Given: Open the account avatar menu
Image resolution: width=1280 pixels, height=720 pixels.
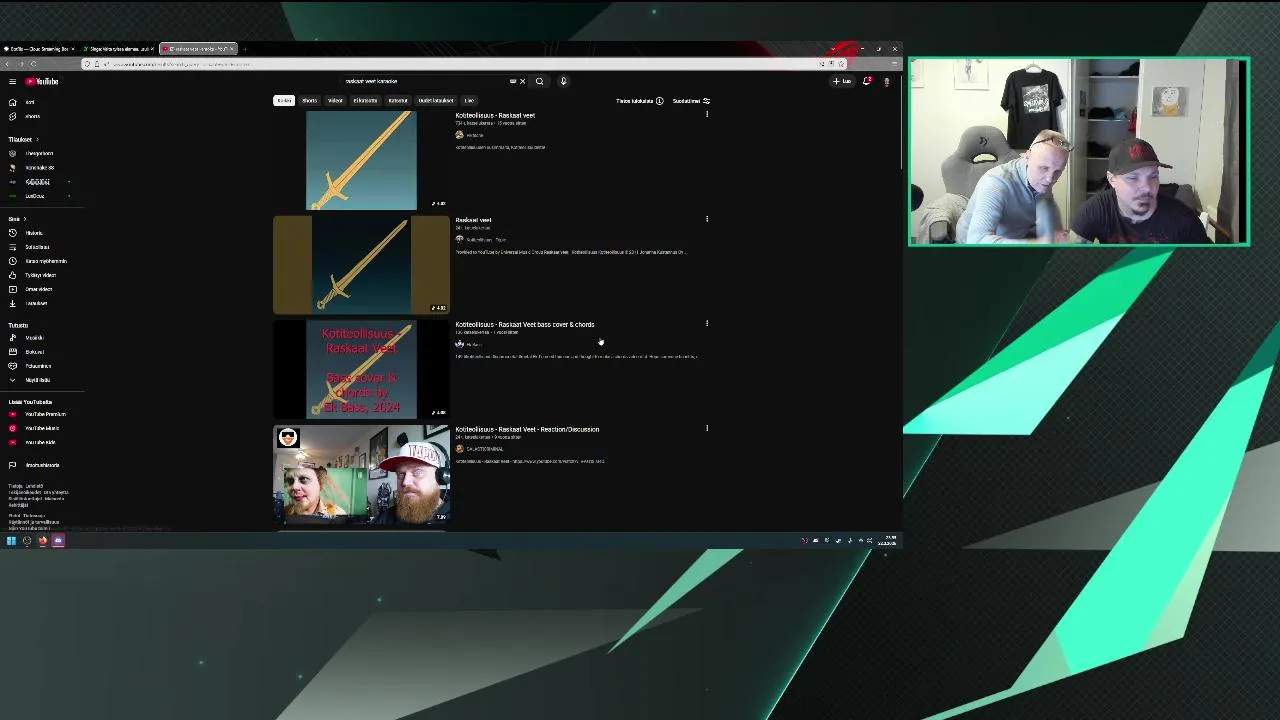Looking at the screenshot, I should pyautogui.click(x=886, y=81).
